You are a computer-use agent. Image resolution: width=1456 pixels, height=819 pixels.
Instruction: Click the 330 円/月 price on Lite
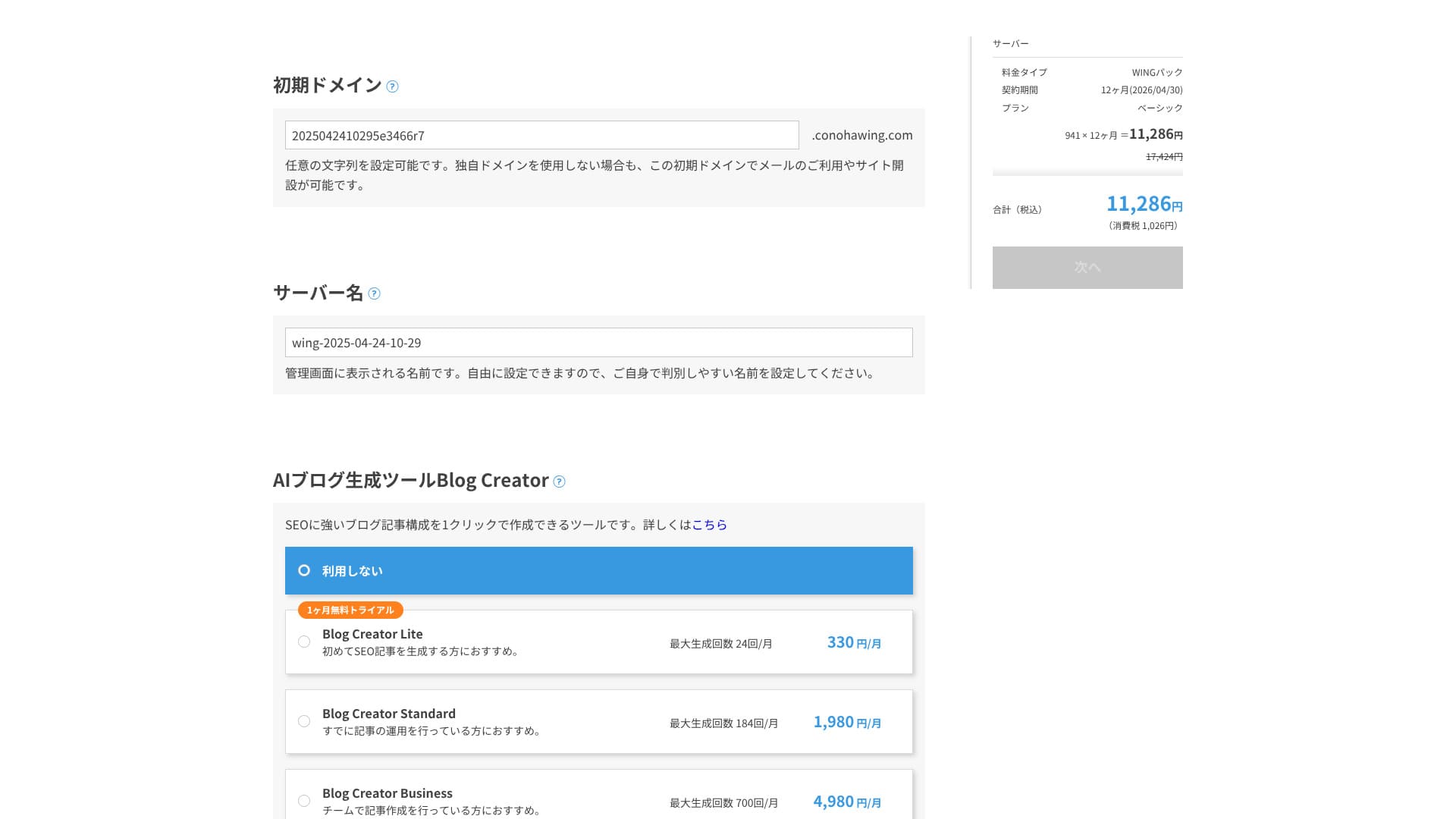coord(854,642)
